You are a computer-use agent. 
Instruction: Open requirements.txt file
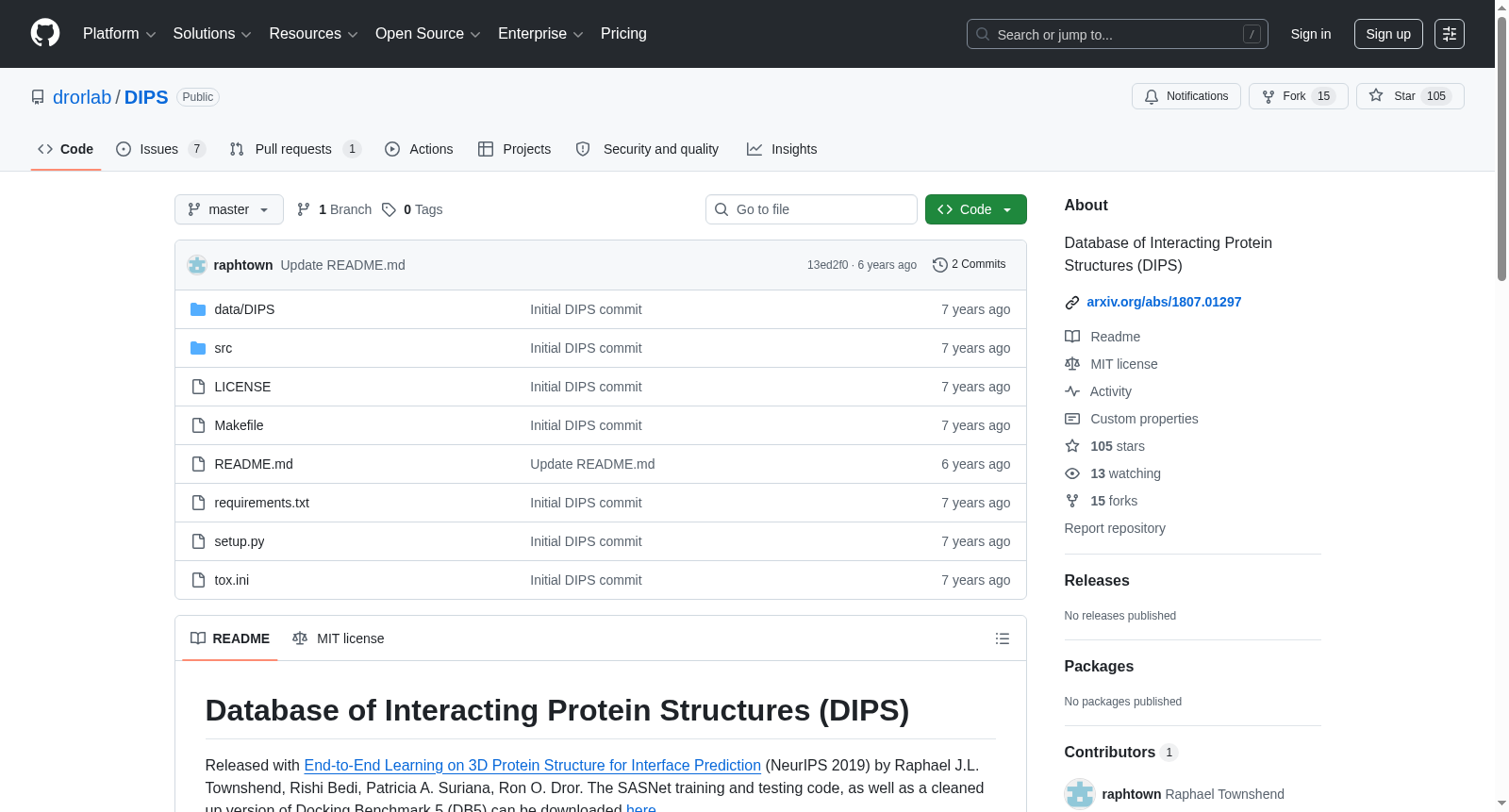tap(261, 503)
